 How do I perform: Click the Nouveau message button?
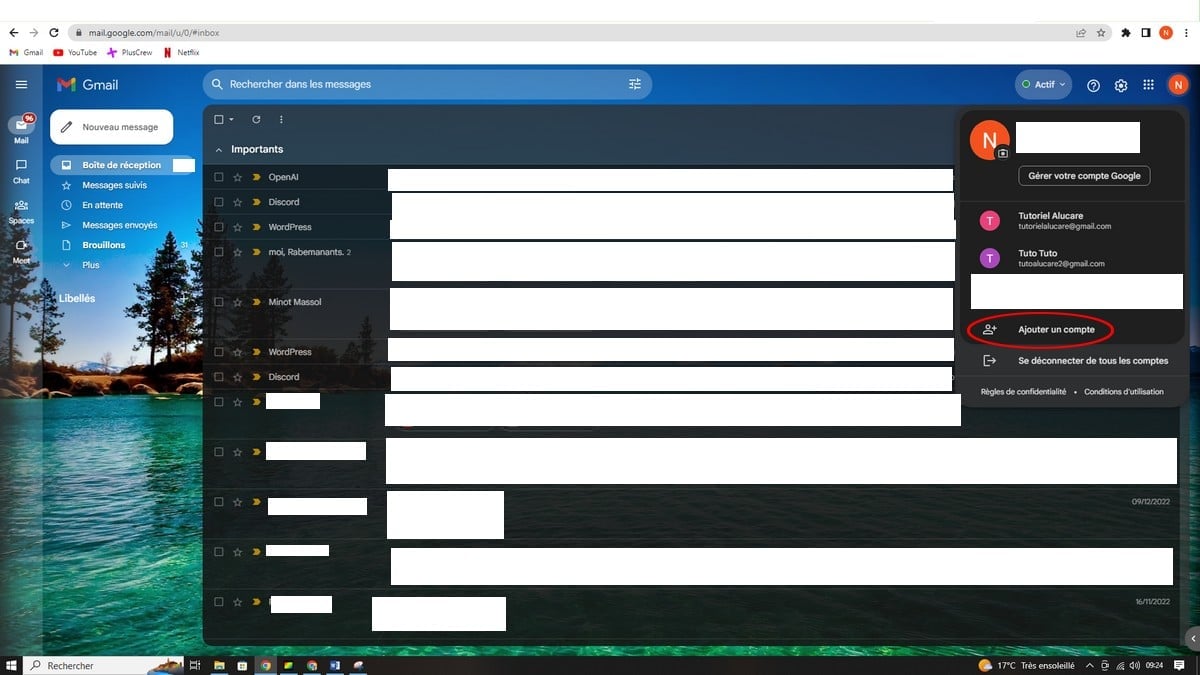click(111, 127)
